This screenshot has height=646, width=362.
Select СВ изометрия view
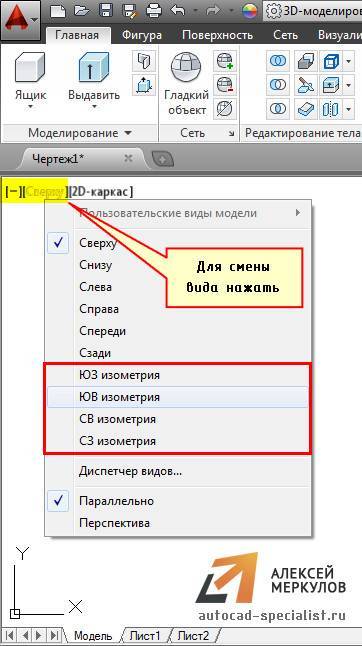pos(177,419)
